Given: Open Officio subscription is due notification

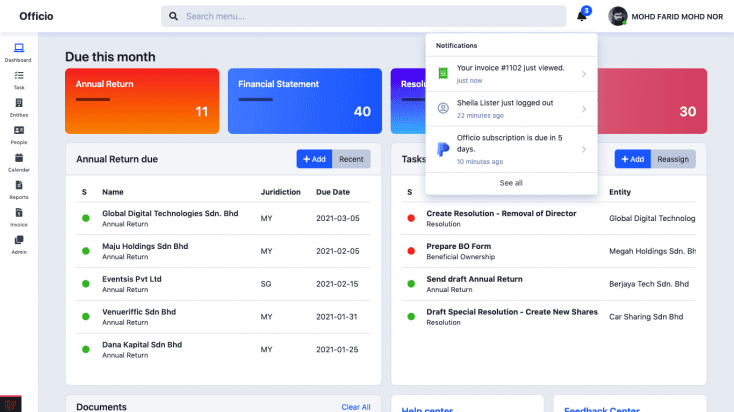Looking at the screenshot, I should [511, 149].
